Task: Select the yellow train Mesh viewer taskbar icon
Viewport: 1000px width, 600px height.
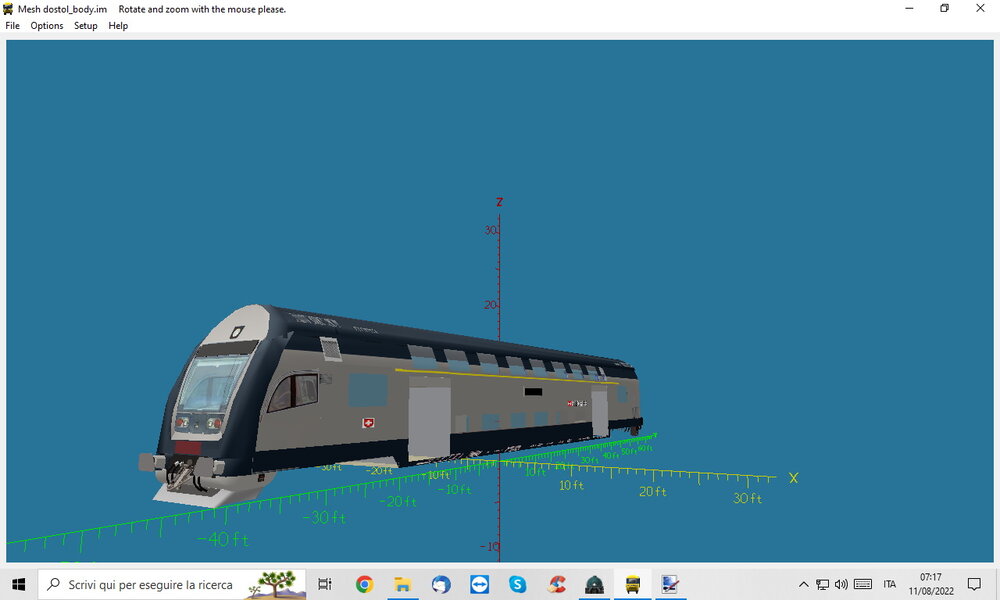Action: tap(633, 584)
